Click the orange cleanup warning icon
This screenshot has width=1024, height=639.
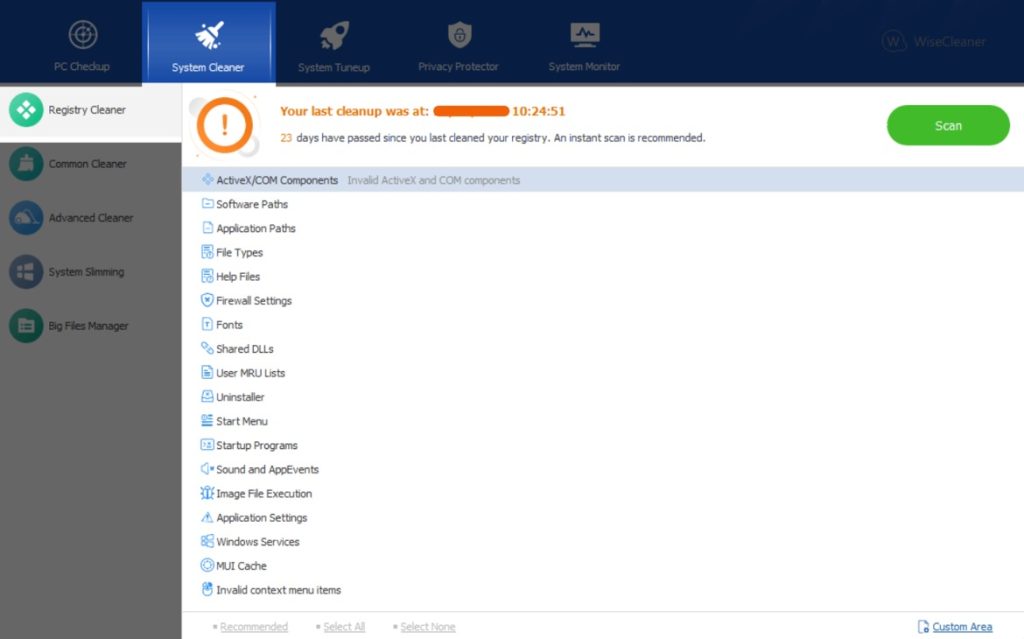(x=224, y=122)
